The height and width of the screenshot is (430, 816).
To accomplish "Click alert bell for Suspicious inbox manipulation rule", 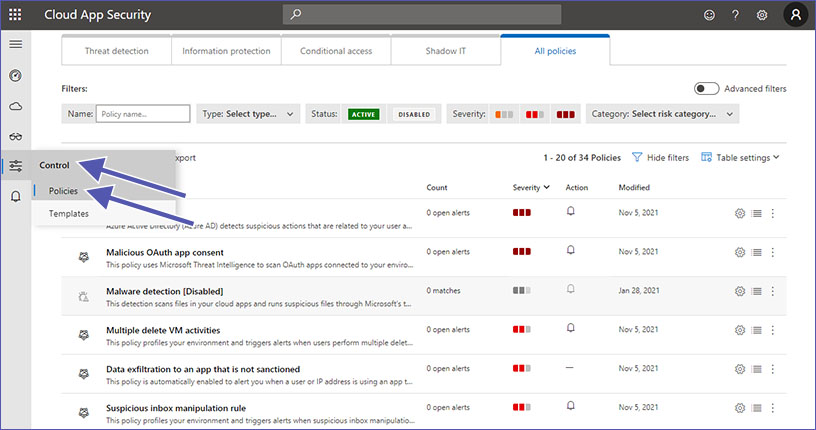I will click(570, 405).
